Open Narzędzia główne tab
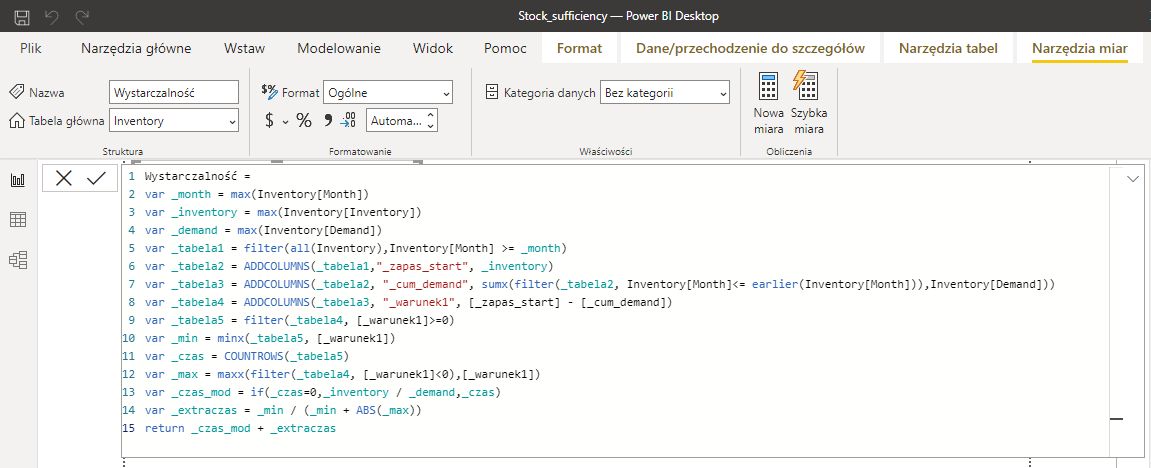Image resolution: width=1151 pixels, height=468 pixels. (x=136, y=48)
